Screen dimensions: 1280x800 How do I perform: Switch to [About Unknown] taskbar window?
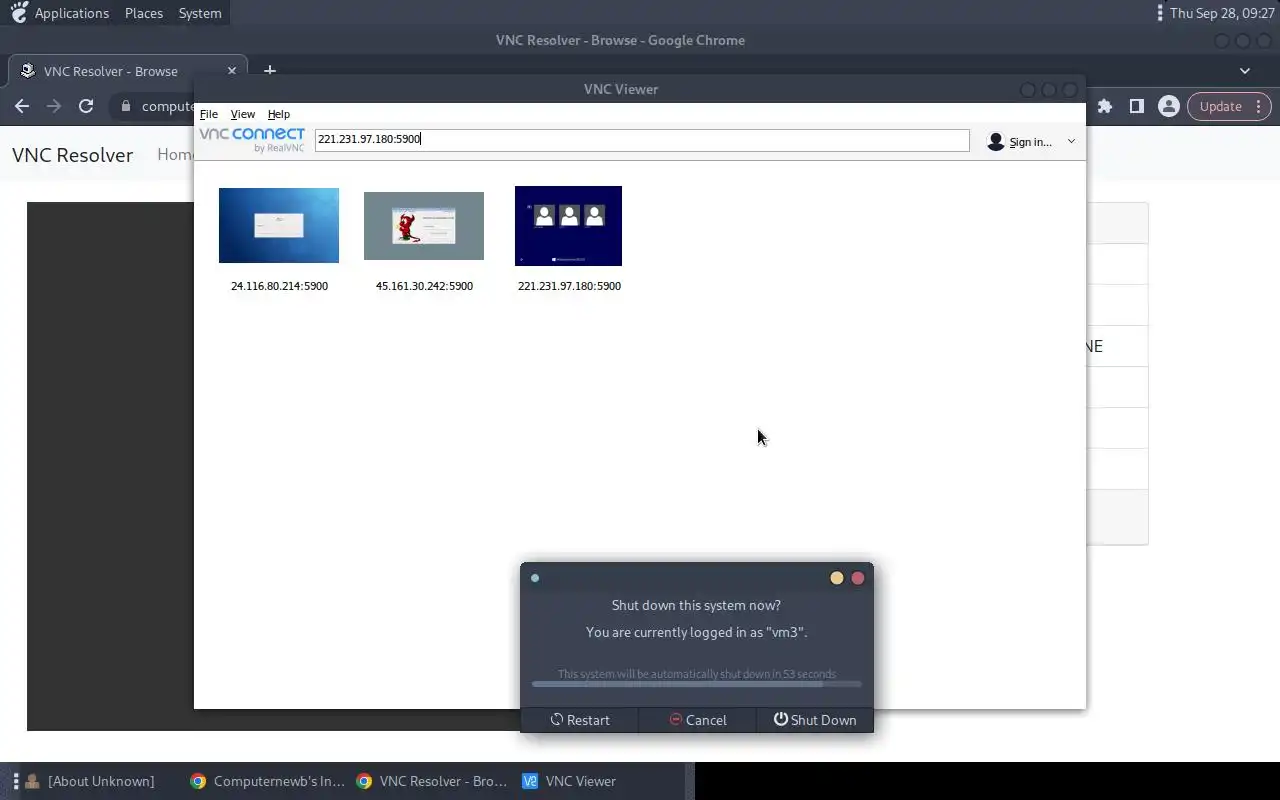[x=91, y=781]
